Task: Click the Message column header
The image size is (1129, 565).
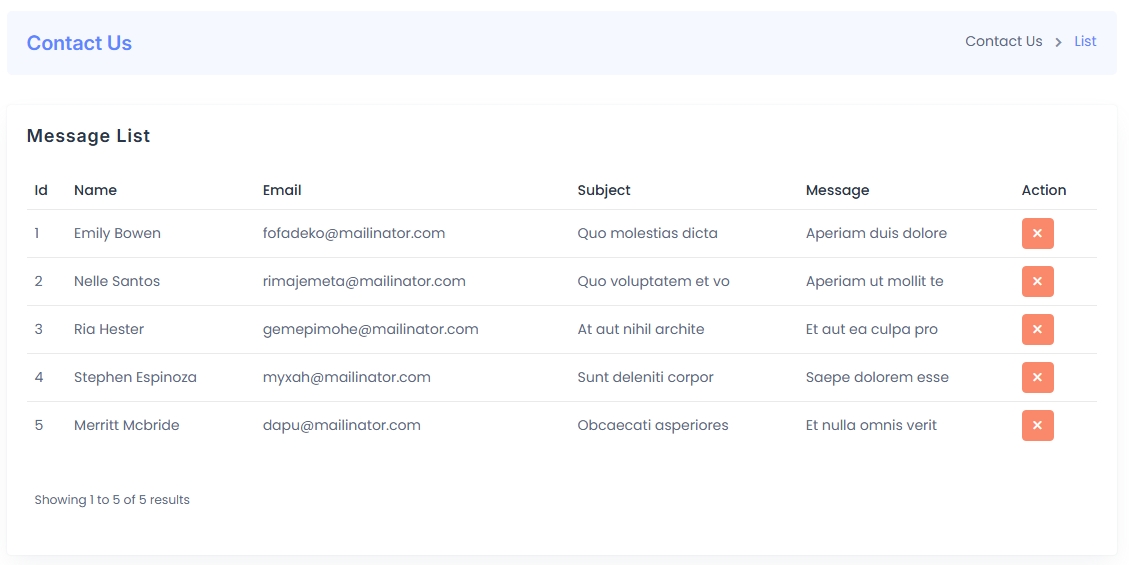Action: [837, 190]
